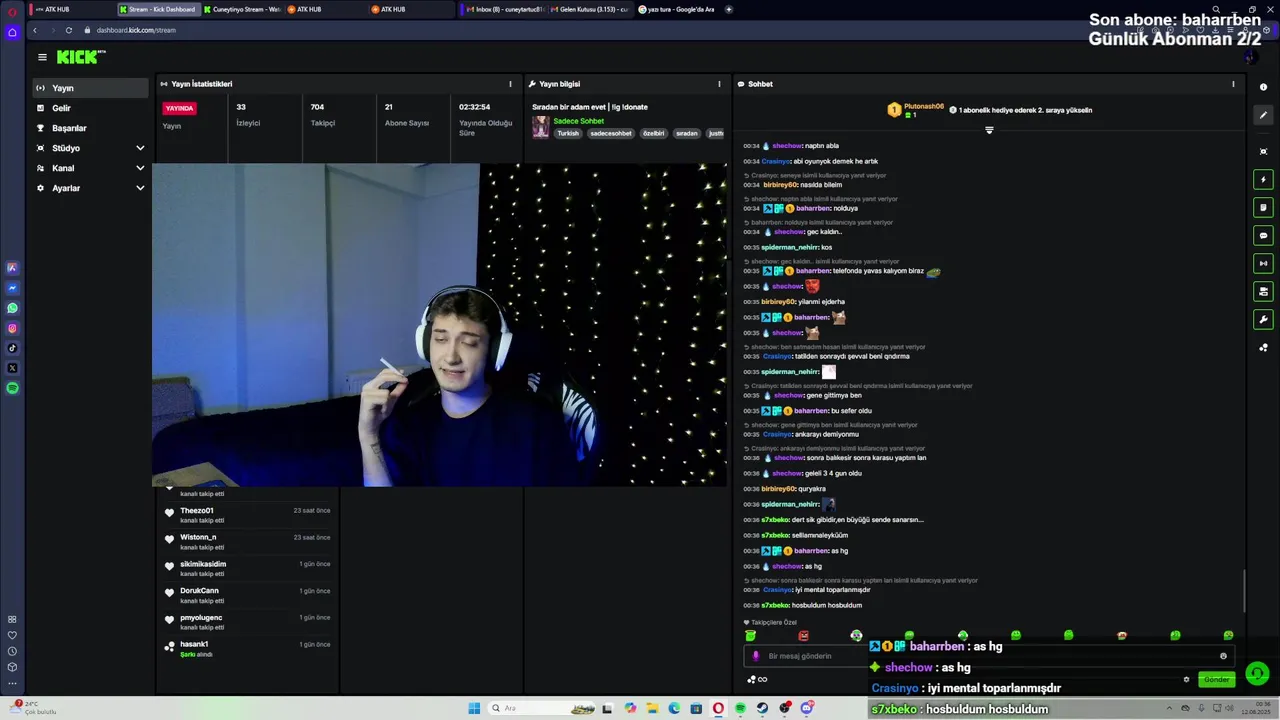Click the Gönder send button
1280x720 pixels.
[x=1216, y=680]
